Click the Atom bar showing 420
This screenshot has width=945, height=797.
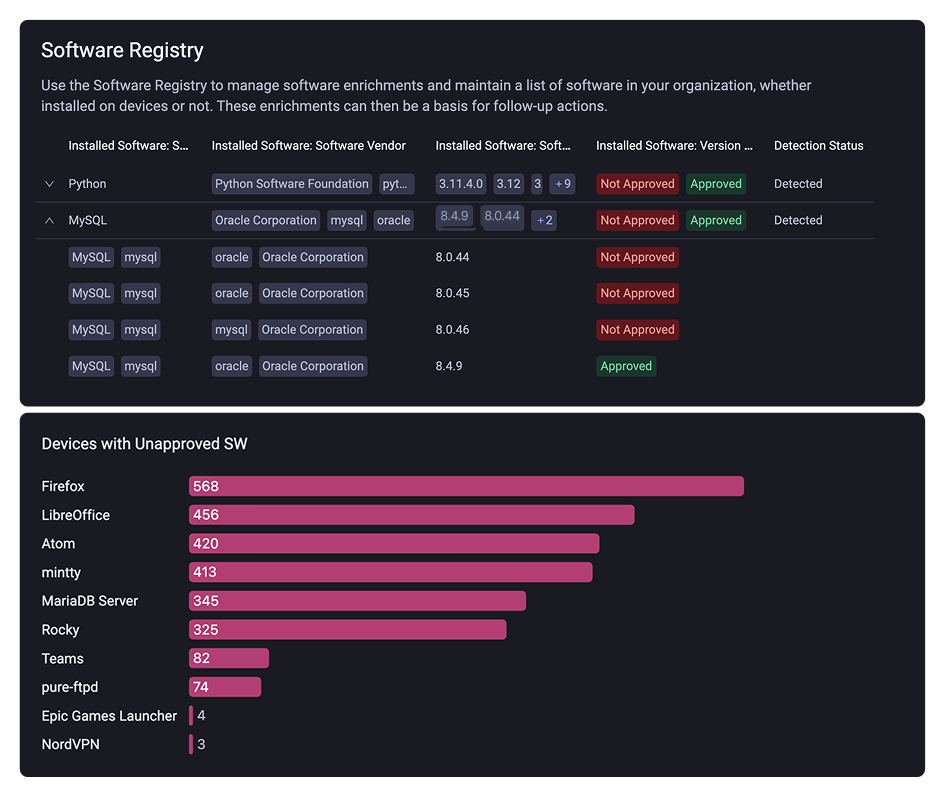click(394, 544)
